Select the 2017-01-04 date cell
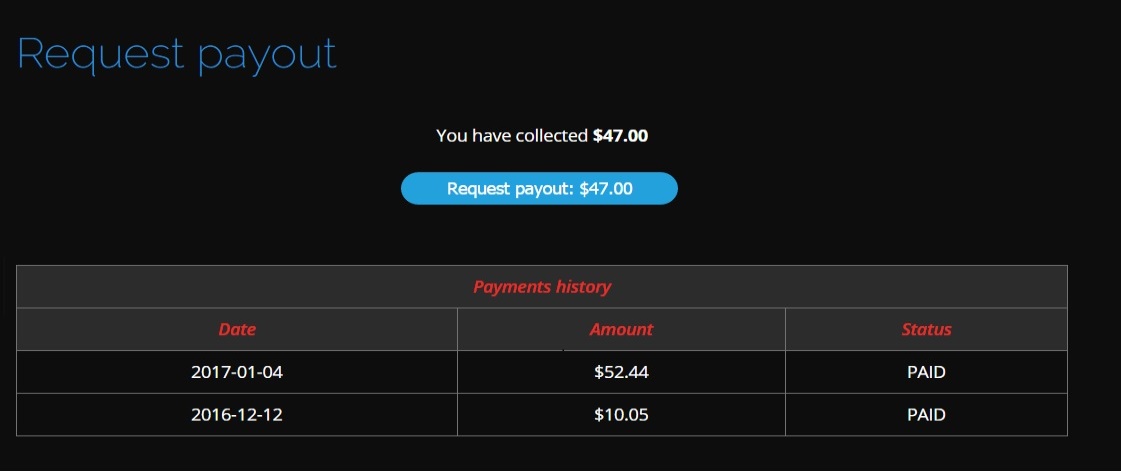The image size is (1121, 472). pos(237,372)
